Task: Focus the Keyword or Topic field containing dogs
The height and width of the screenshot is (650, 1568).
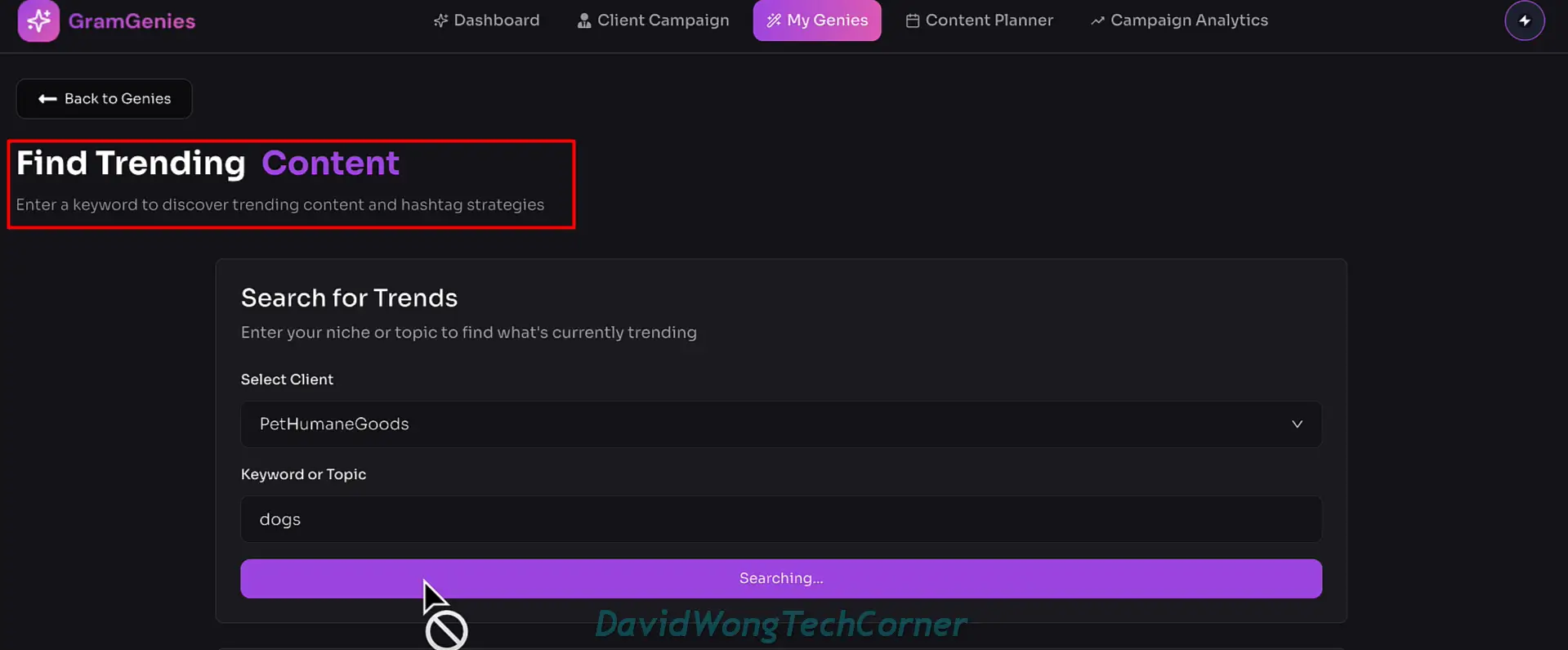Action: pos(780,519)
